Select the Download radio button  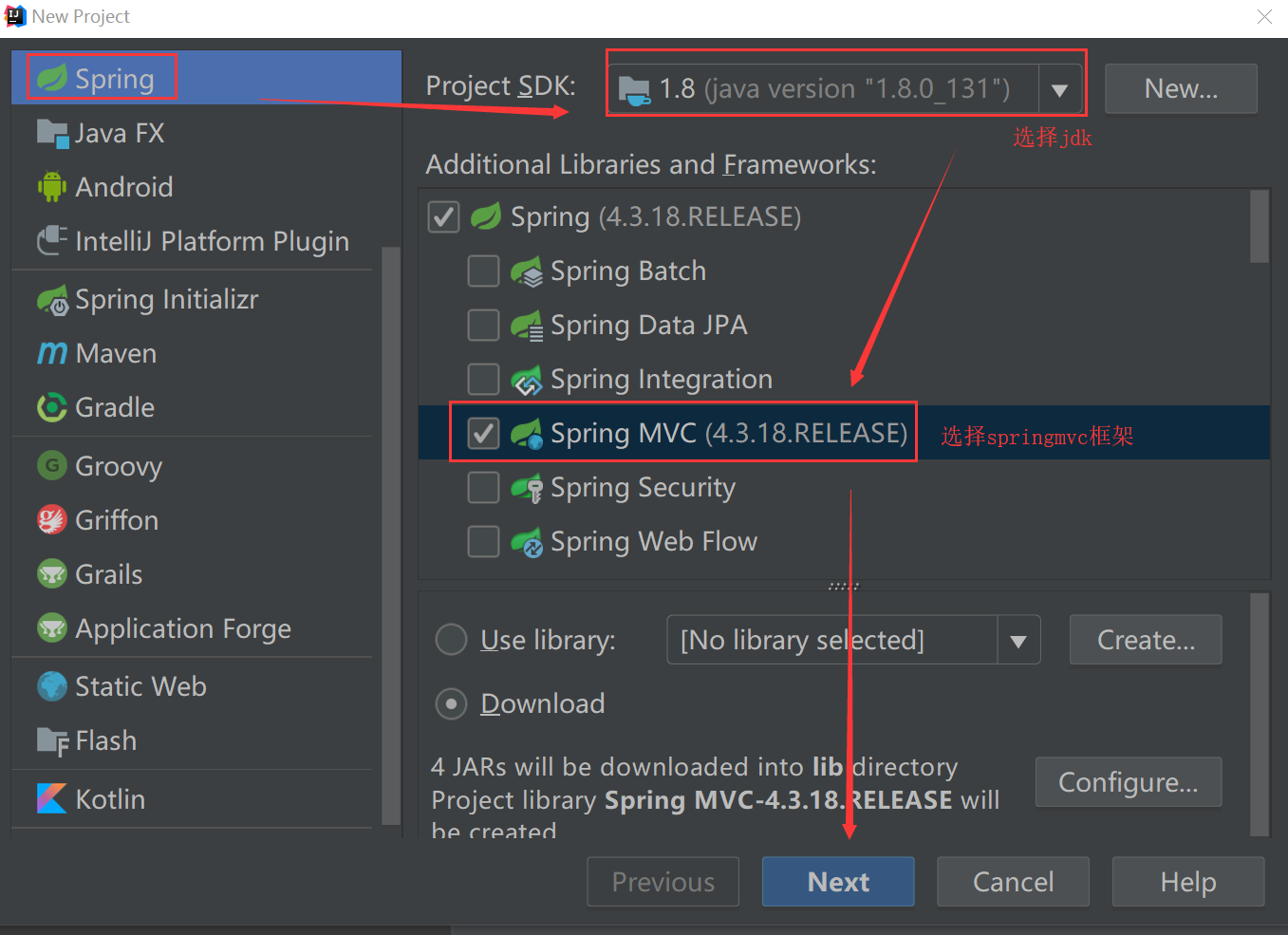click(x=451, y=703)
